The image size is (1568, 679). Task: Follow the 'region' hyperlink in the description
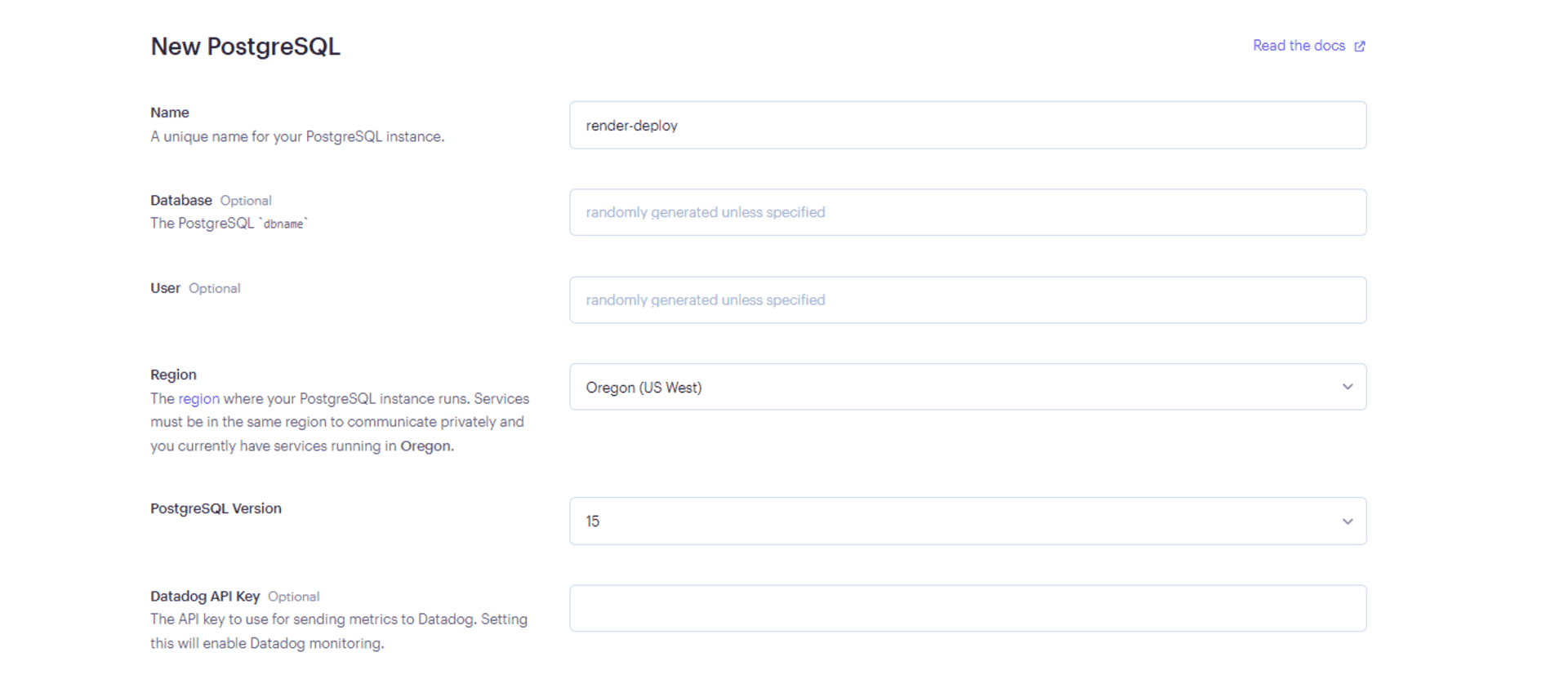pos(198,398)
